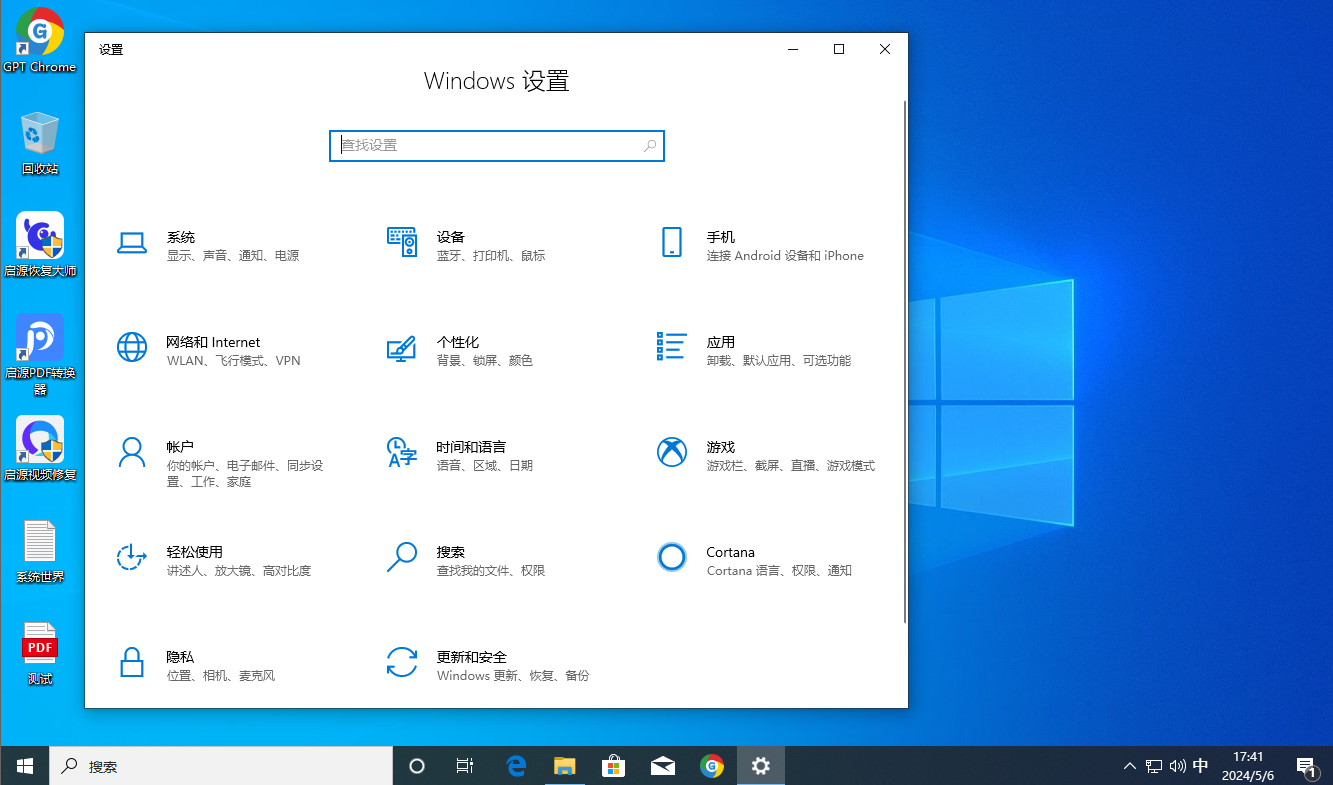
Task: Open File Explorer from the taskbar
Action: [x=565, y=766]
